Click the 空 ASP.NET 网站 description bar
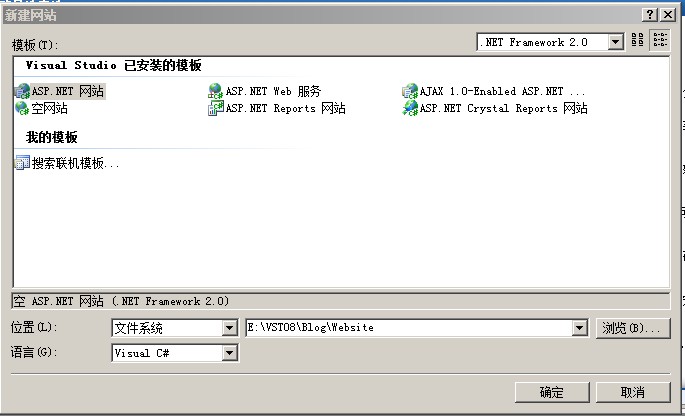 (341, 301)
